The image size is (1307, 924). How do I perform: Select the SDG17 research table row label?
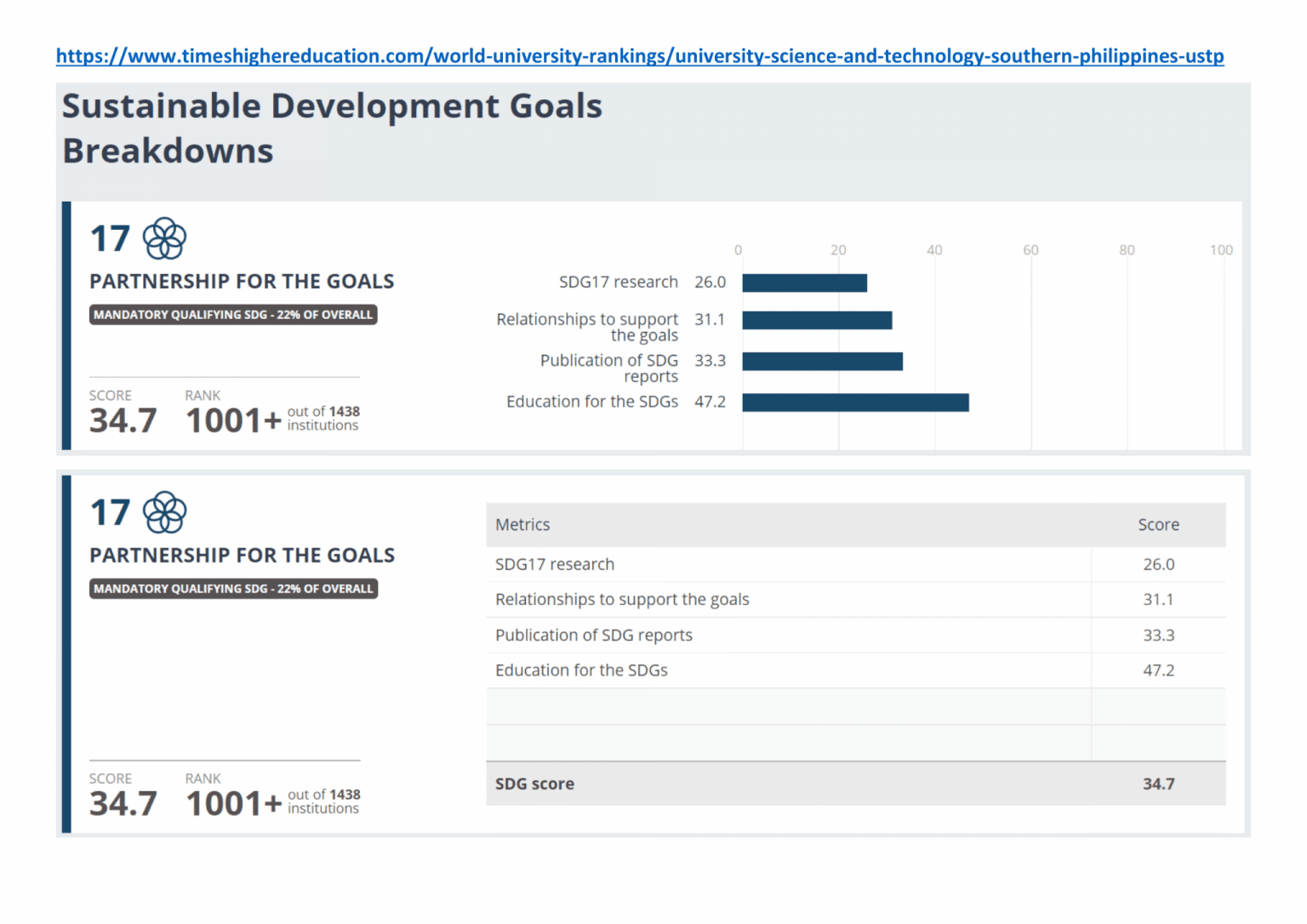(555, 564)
